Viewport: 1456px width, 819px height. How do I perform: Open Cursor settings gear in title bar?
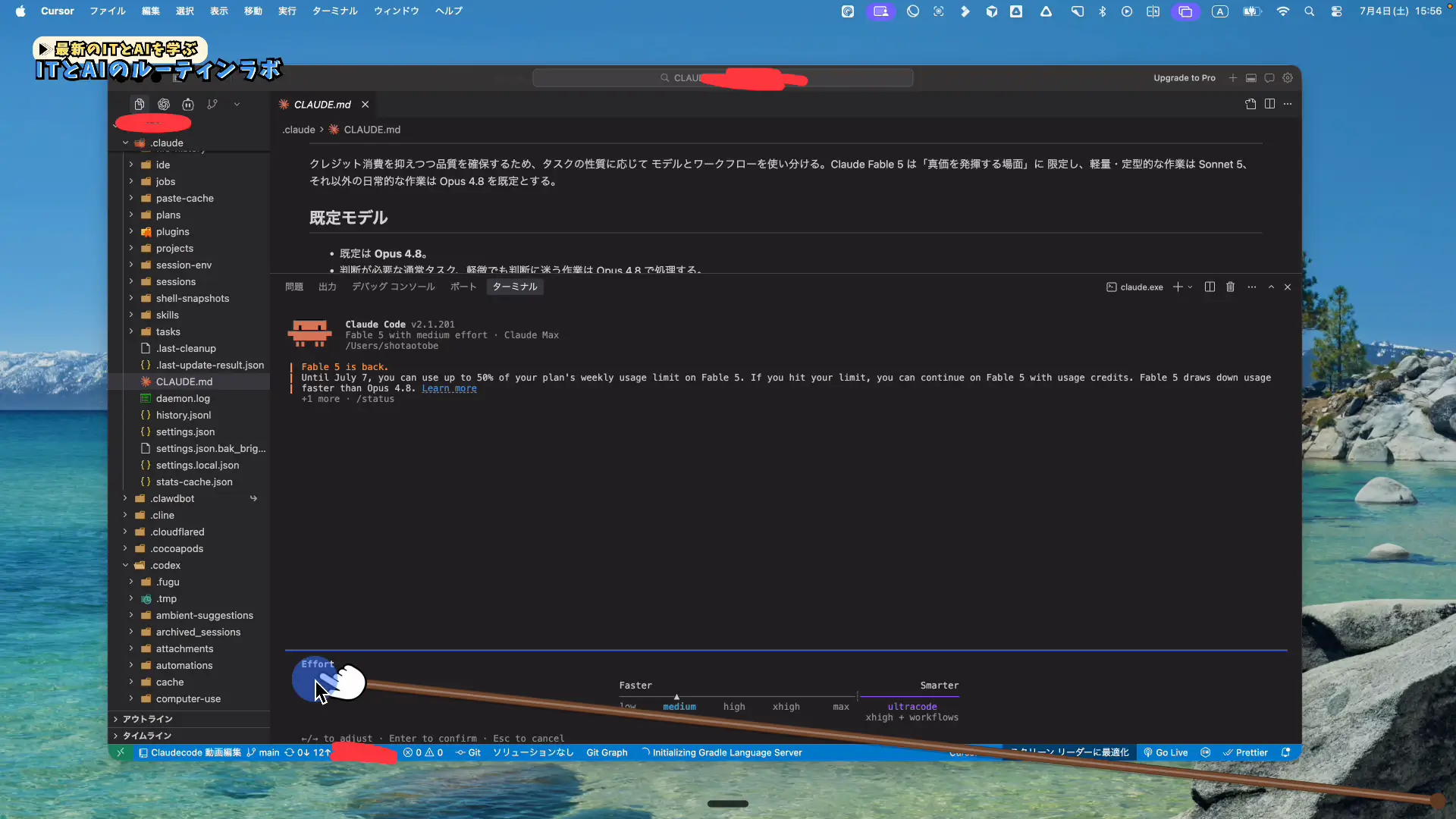pos(1288,78)
